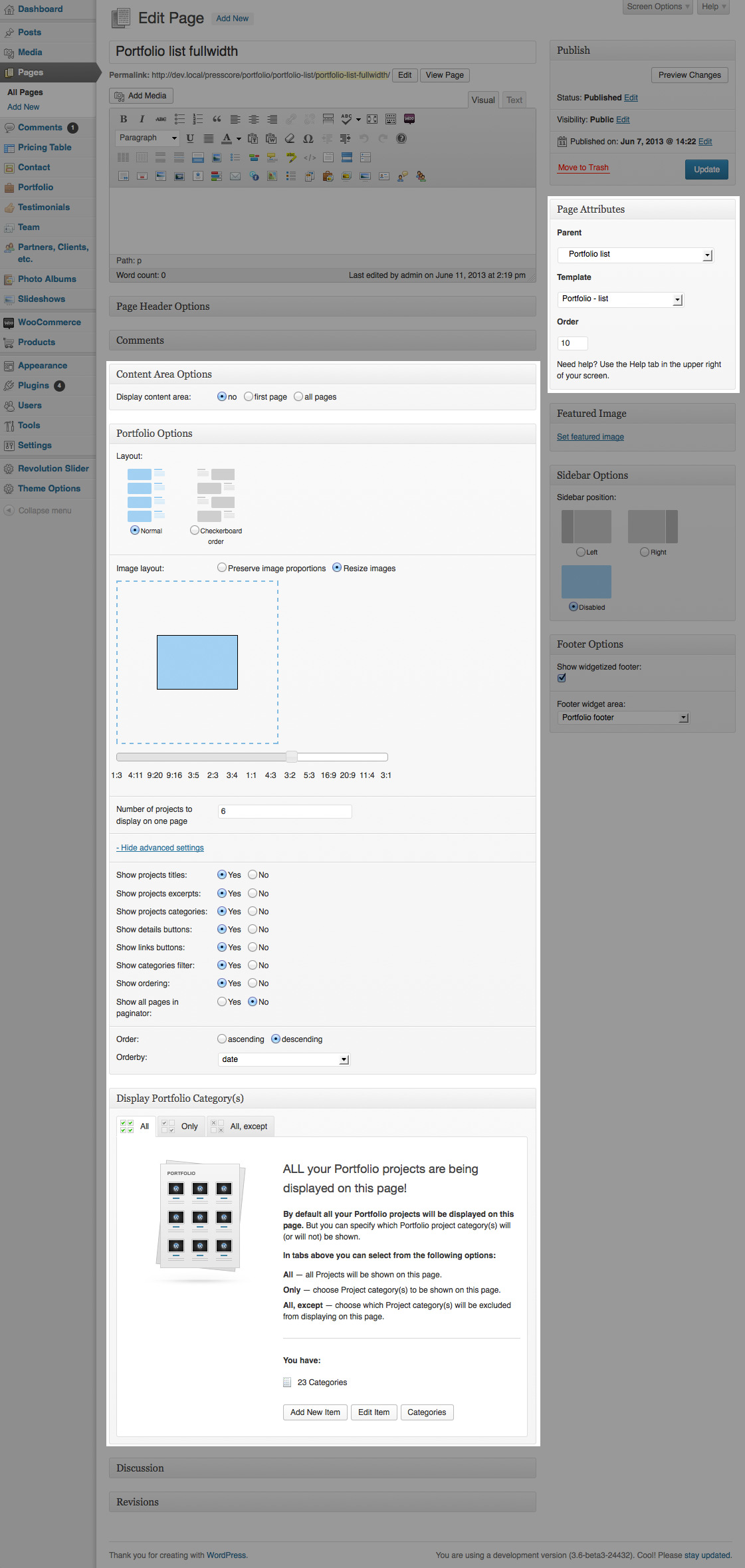Open the Orderby date dropdown
Viewport: 745px width, 1568px height.
click(284, 1059)
